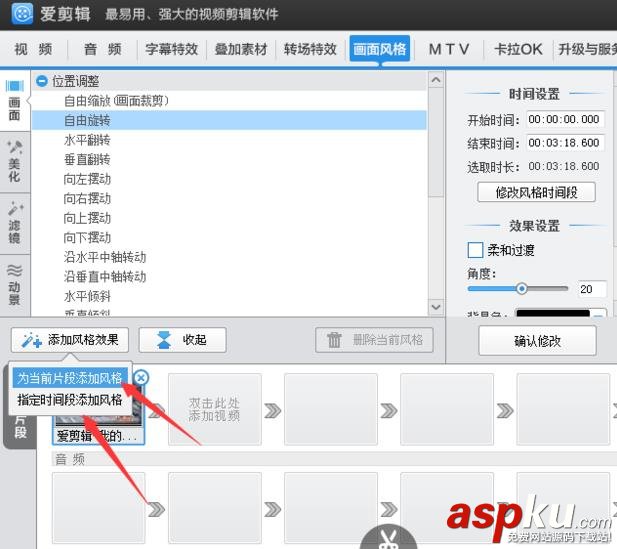Click the 收起 button

[183, 340]
